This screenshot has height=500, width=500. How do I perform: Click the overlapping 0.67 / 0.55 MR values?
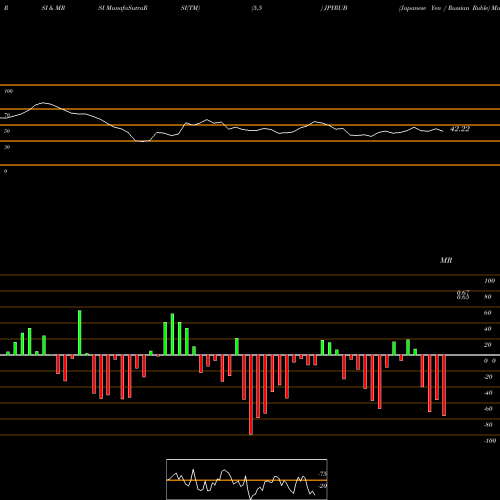point(463,295)
